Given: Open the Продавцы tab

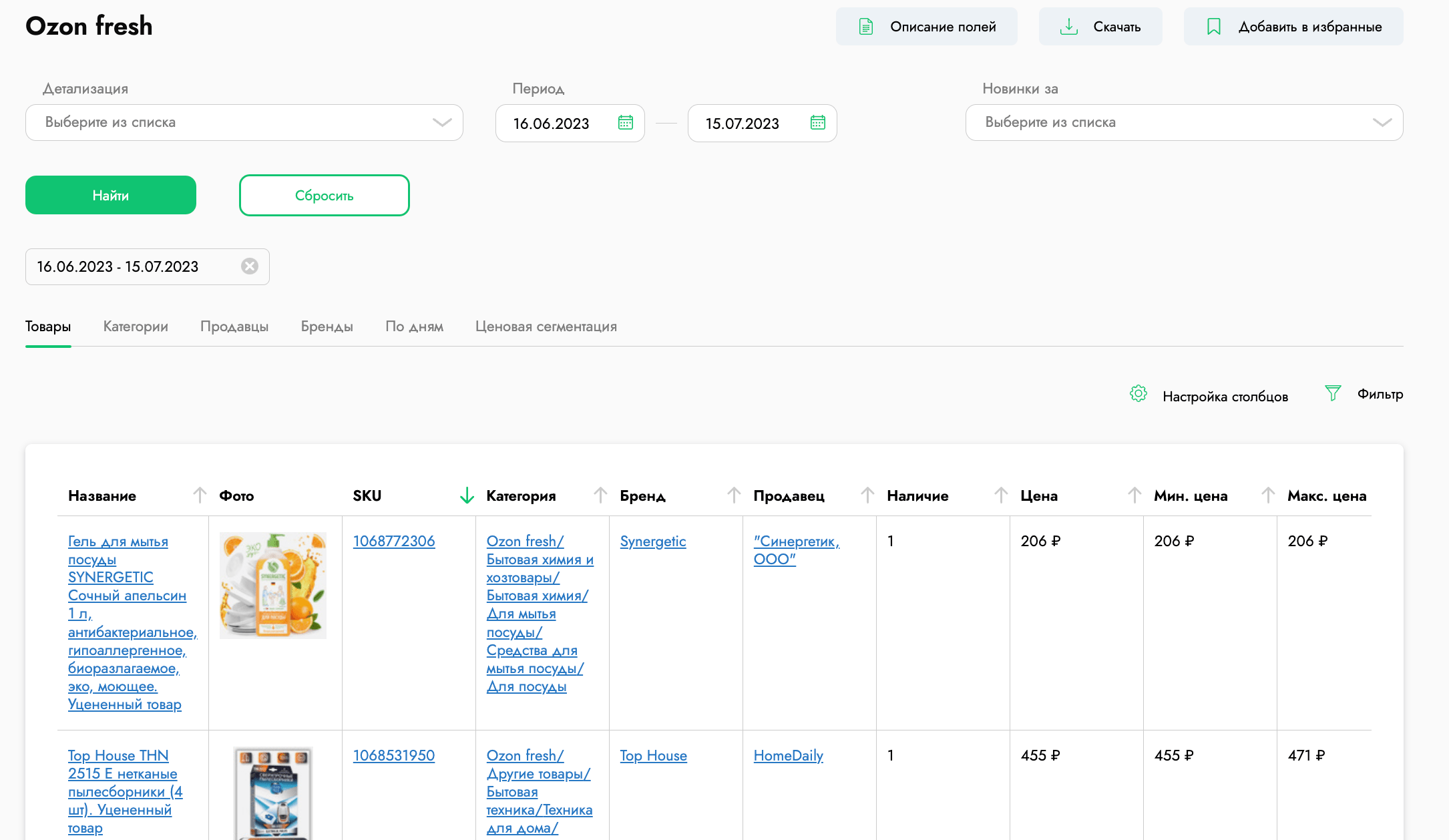Looking at the screenshot, I should point(234,327).
